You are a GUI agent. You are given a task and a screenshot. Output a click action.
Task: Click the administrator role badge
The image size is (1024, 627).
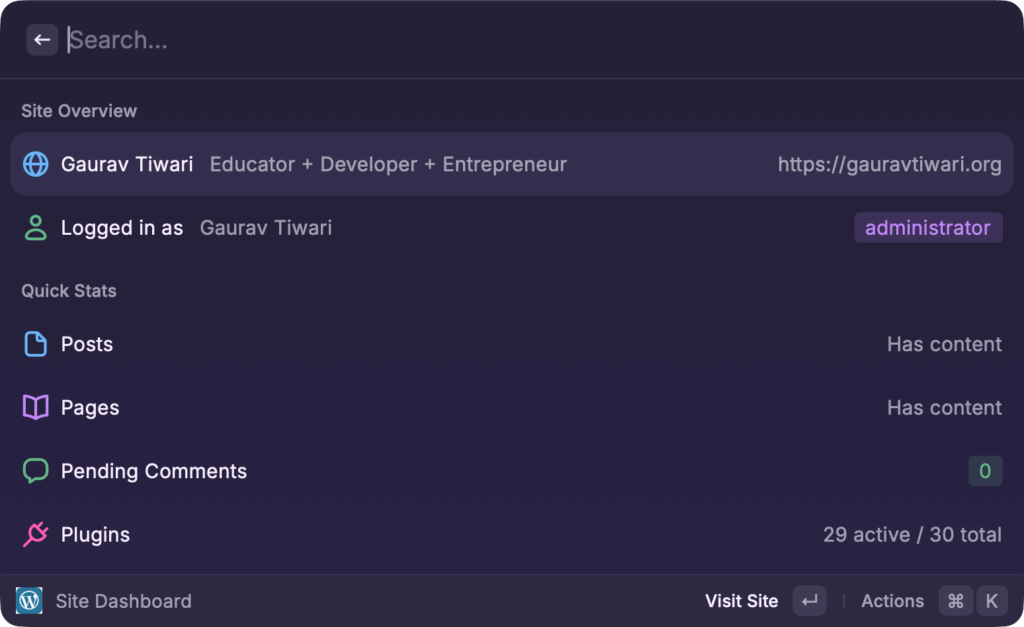point(928,227)
